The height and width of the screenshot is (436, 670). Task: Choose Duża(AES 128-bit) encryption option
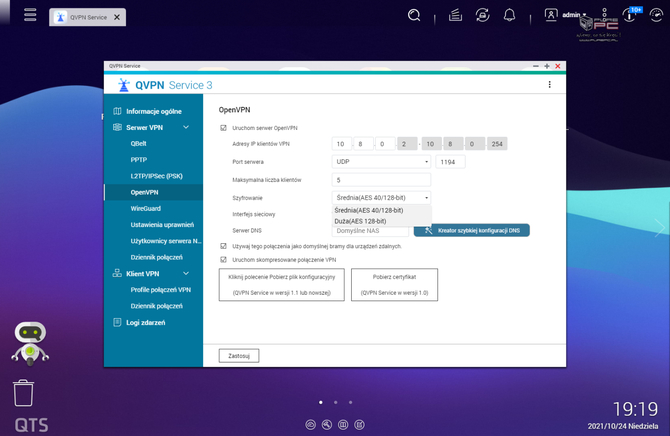pyautogui.click(x=382, y=221)
